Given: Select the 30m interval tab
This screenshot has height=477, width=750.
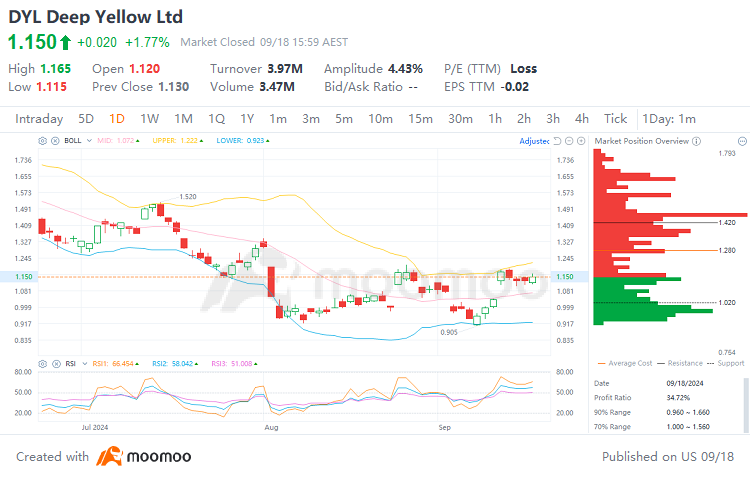Looking at the screenshot, I should (460, 119).
